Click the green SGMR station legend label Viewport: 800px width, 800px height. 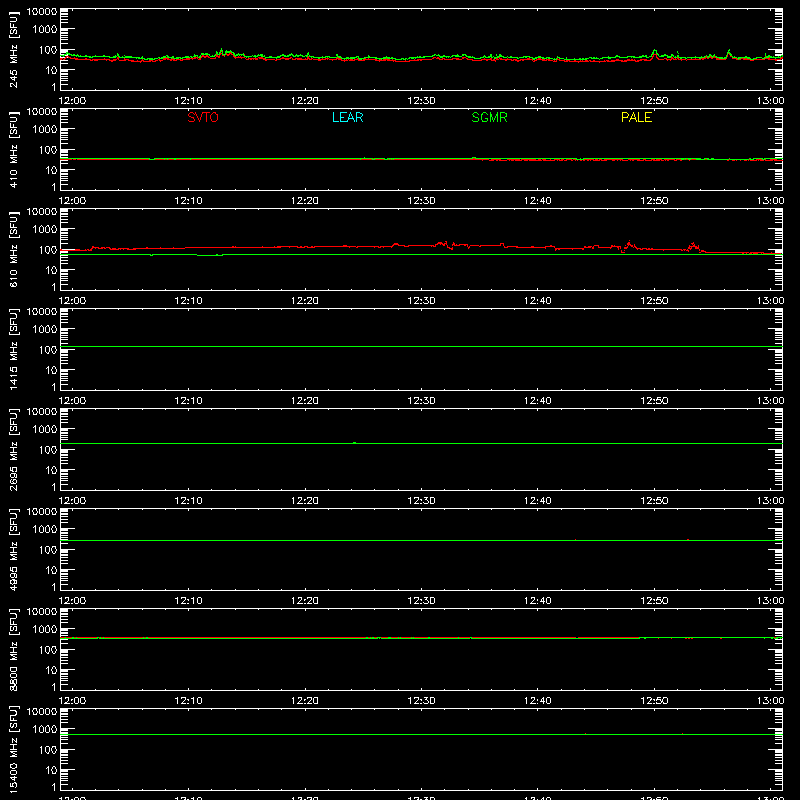[x=489, y=117]
